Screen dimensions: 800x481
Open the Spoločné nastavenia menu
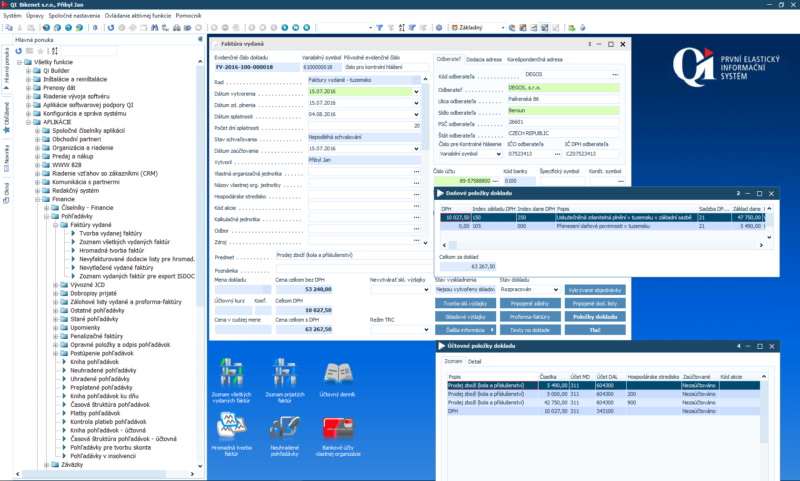point(74,16)
